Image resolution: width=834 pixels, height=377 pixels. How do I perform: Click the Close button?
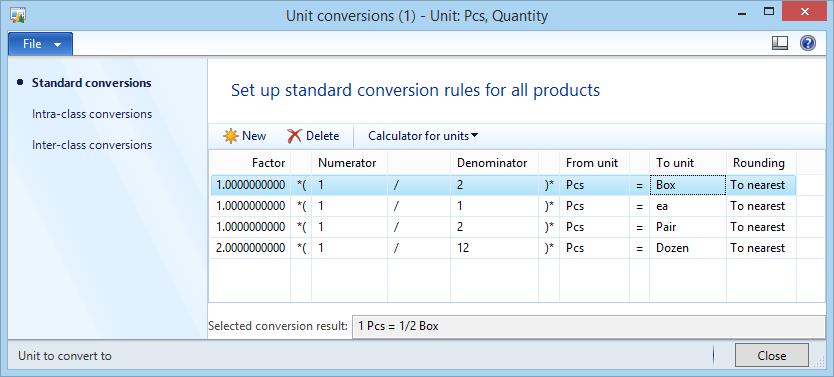[x=772, y=356]
